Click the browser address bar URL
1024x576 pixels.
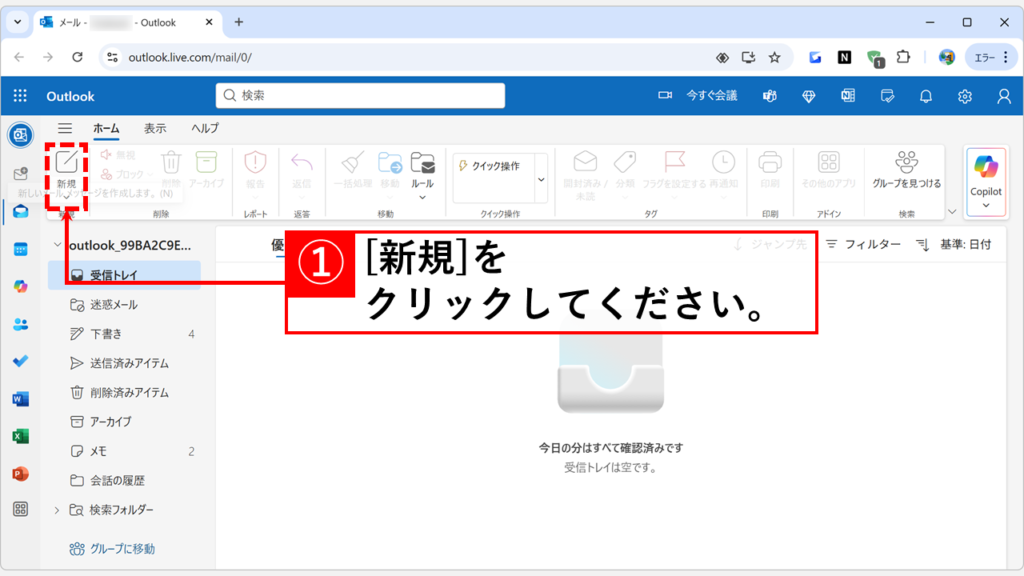coord(190,57)
